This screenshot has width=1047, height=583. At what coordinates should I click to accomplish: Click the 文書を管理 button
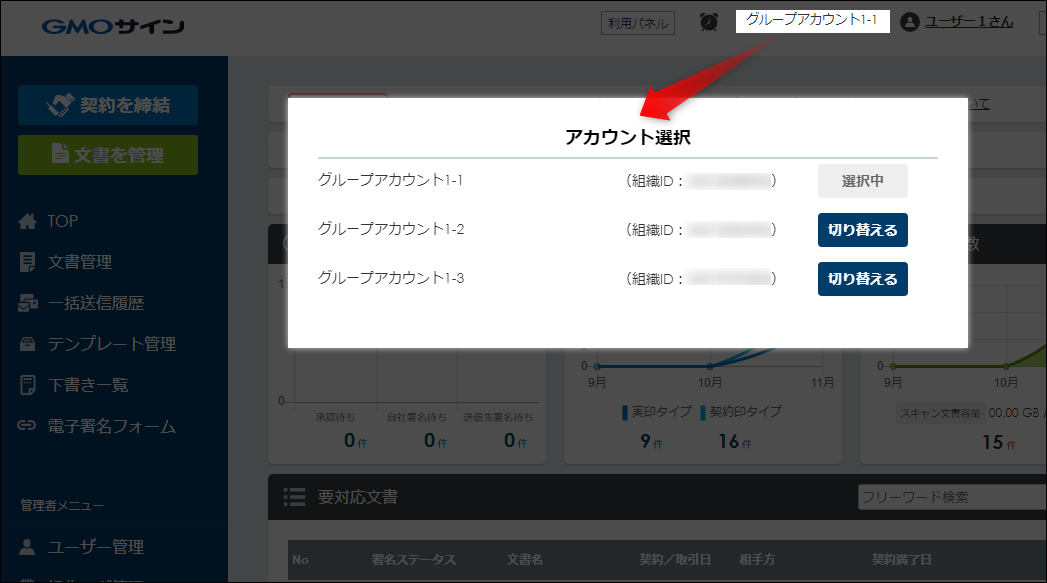coord(108,155)
